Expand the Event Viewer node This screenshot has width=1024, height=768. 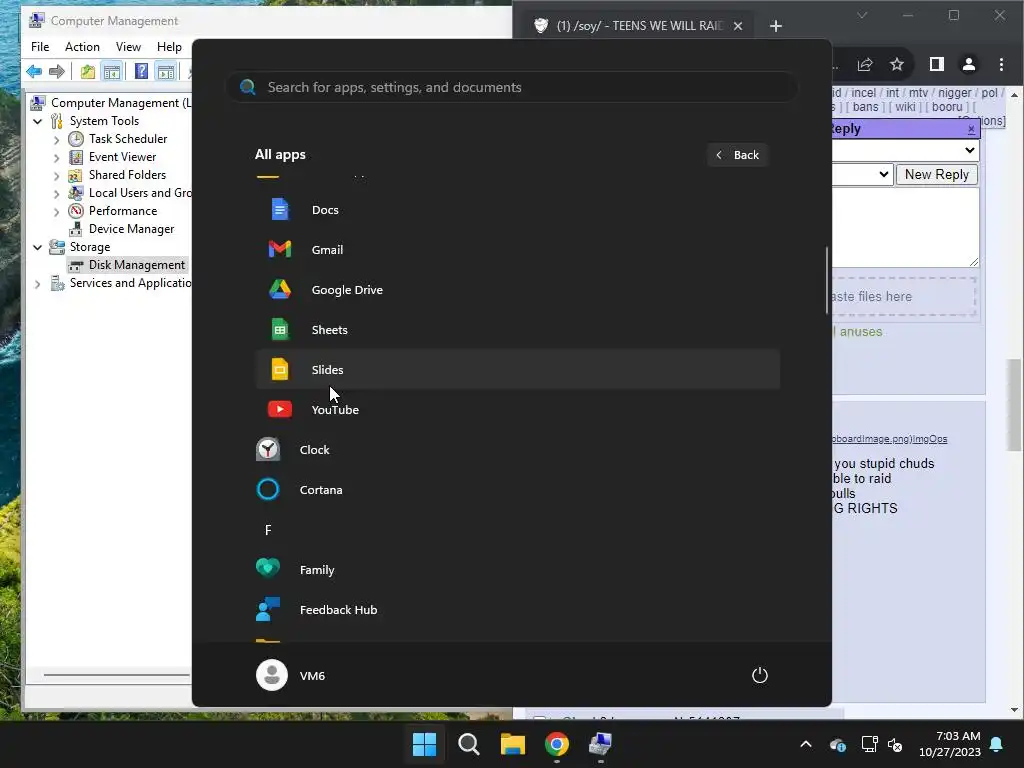point(56,157)
